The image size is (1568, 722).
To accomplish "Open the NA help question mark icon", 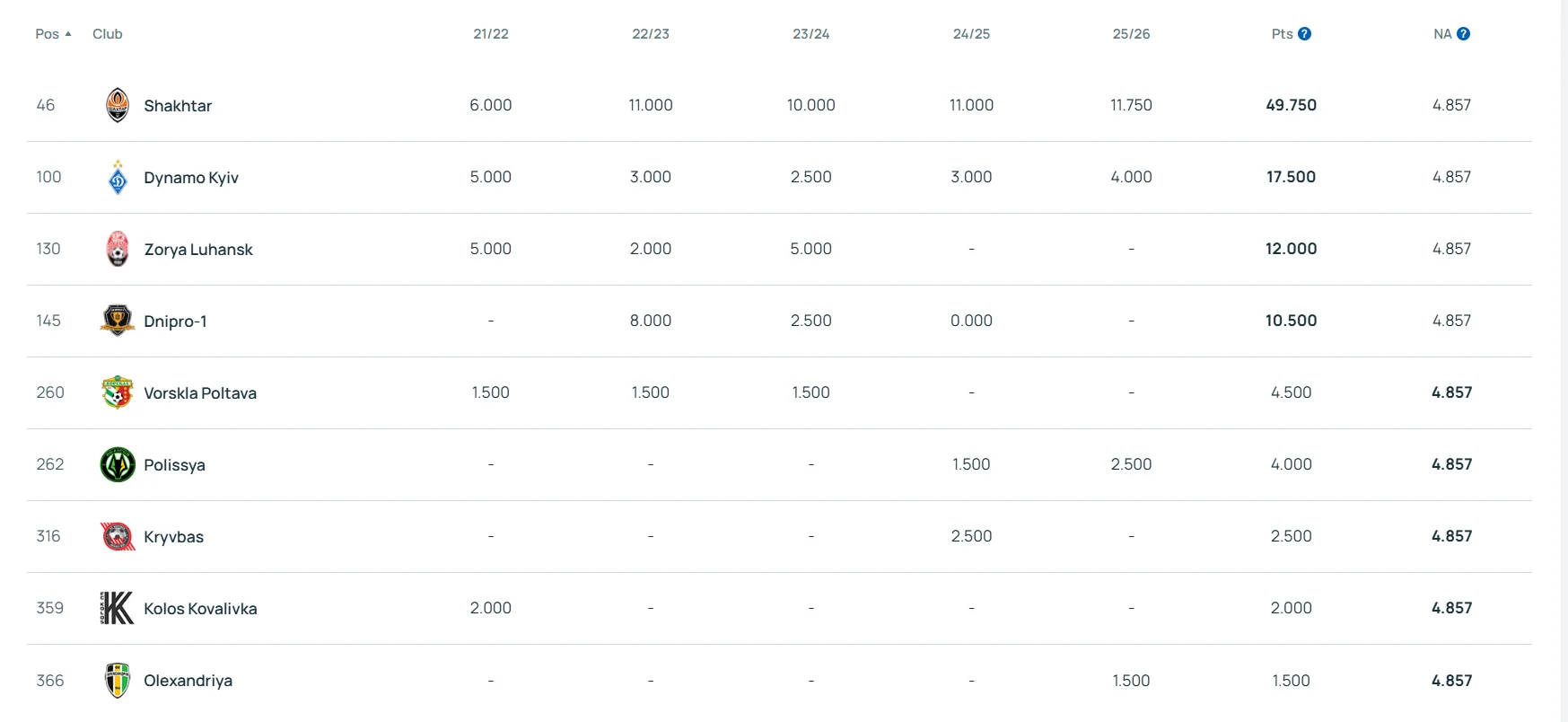I will click(1463, 34).
